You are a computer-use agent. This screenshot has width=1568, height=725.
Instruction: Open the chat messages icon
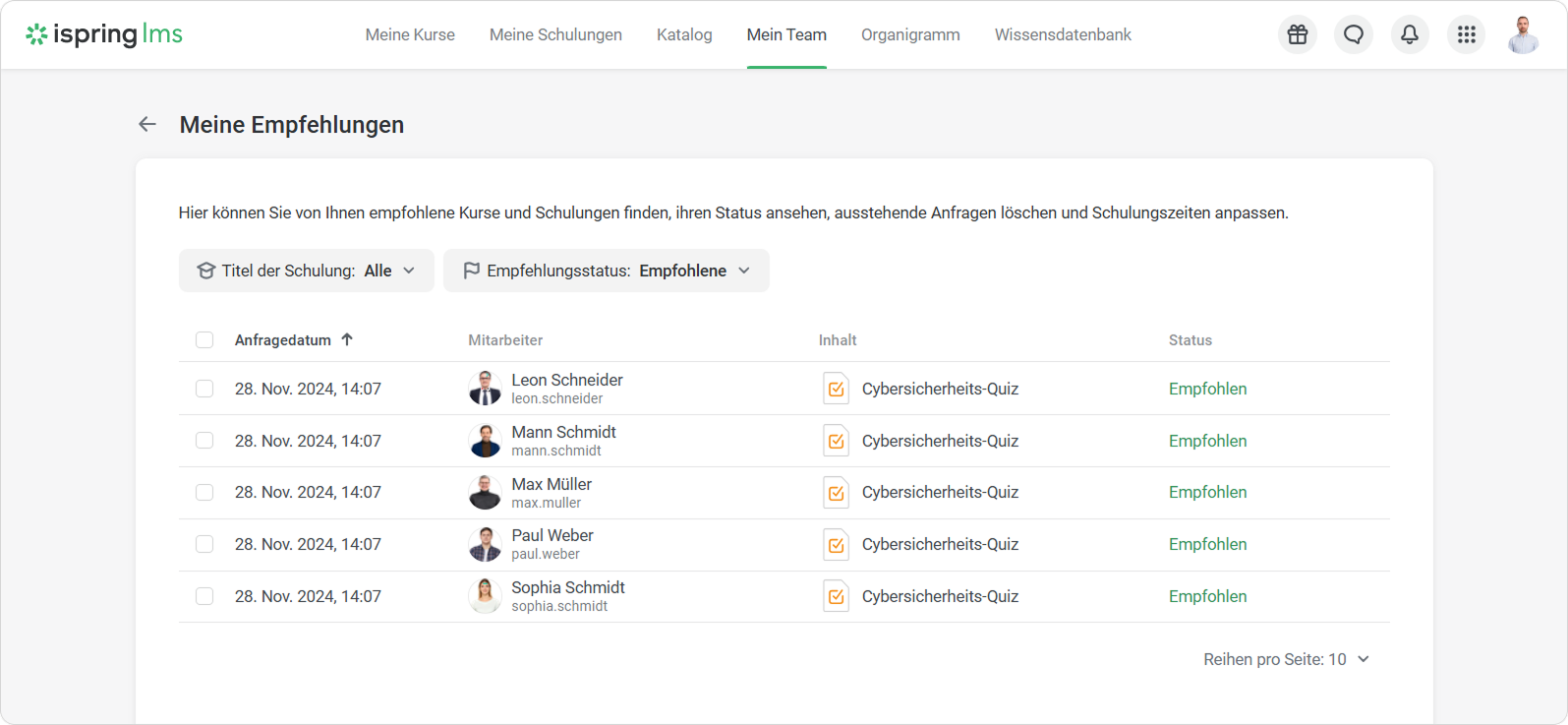click(1354, 35)
